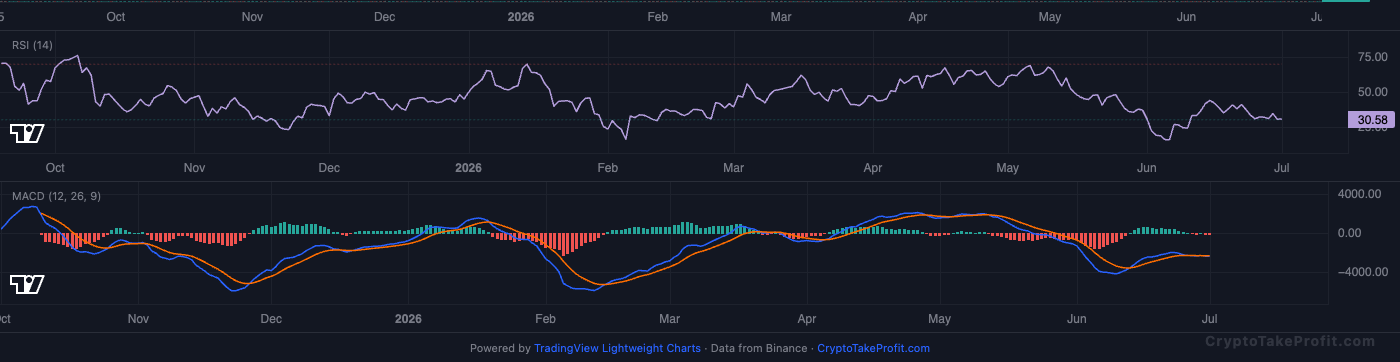Select Jun on the MACD pane time axis

pos(1077,319)
